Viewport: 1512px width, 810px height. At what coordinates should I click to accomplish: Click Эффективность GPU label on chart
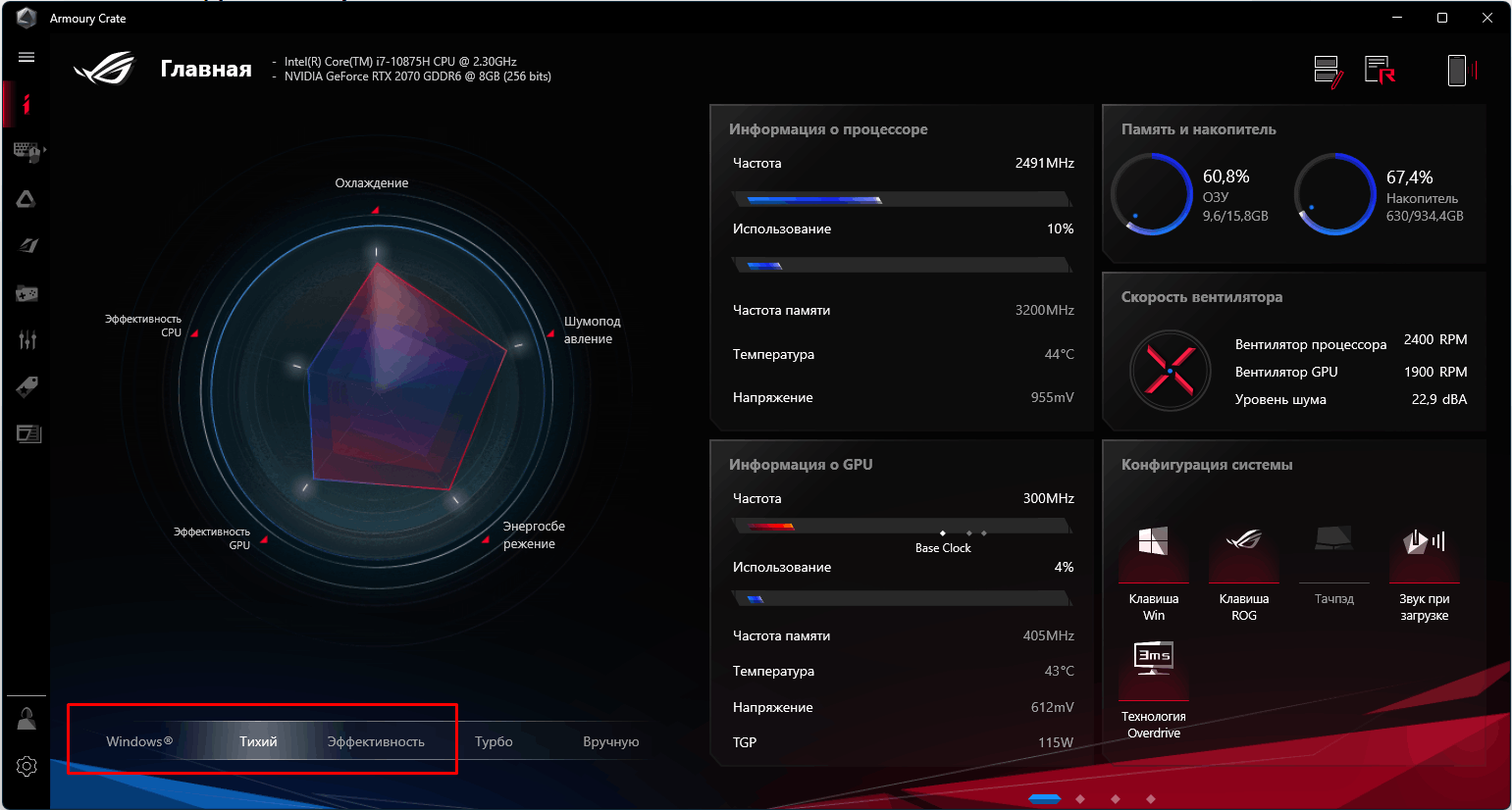[212, 538]
